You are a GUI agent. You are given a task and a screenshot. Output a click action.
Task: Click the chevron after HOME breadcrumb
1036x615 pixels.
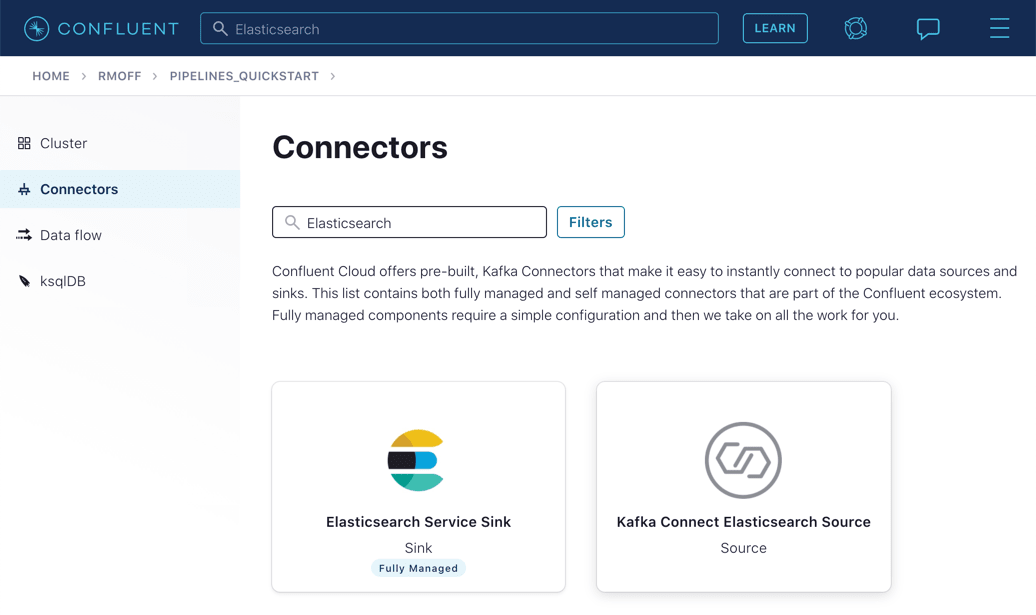coord(84,76)
